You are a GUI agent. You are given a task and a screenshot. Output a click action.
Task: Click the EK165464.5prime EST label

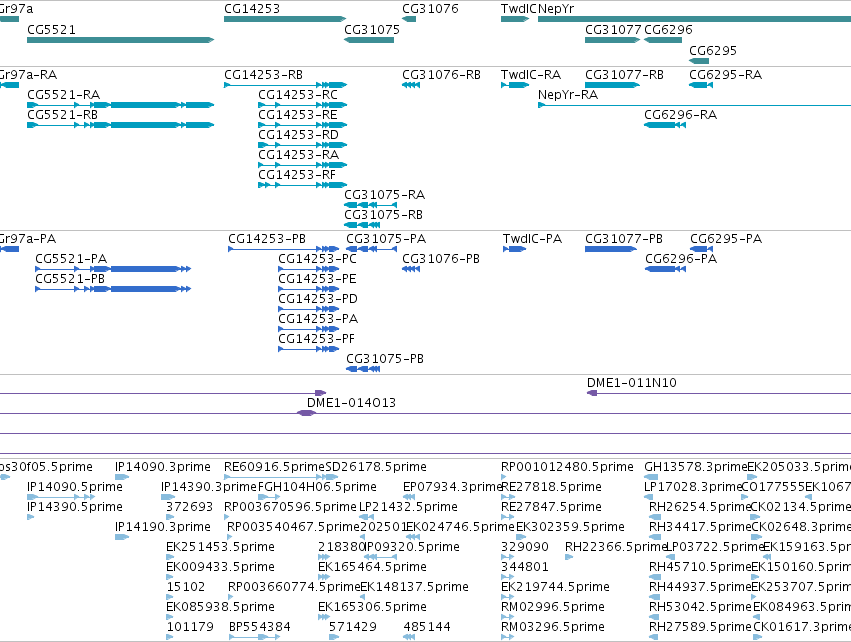tap(372, 567)
